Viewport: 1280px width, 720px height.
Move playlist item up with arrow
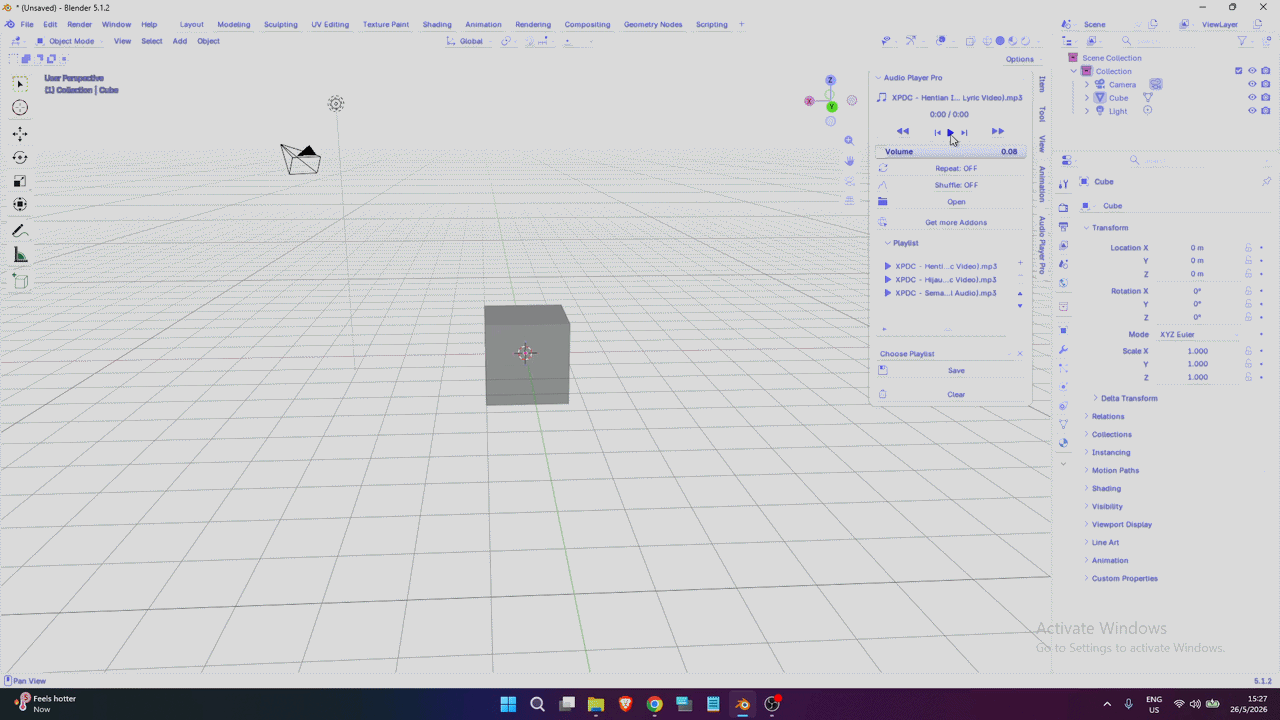pos(1020,294)
